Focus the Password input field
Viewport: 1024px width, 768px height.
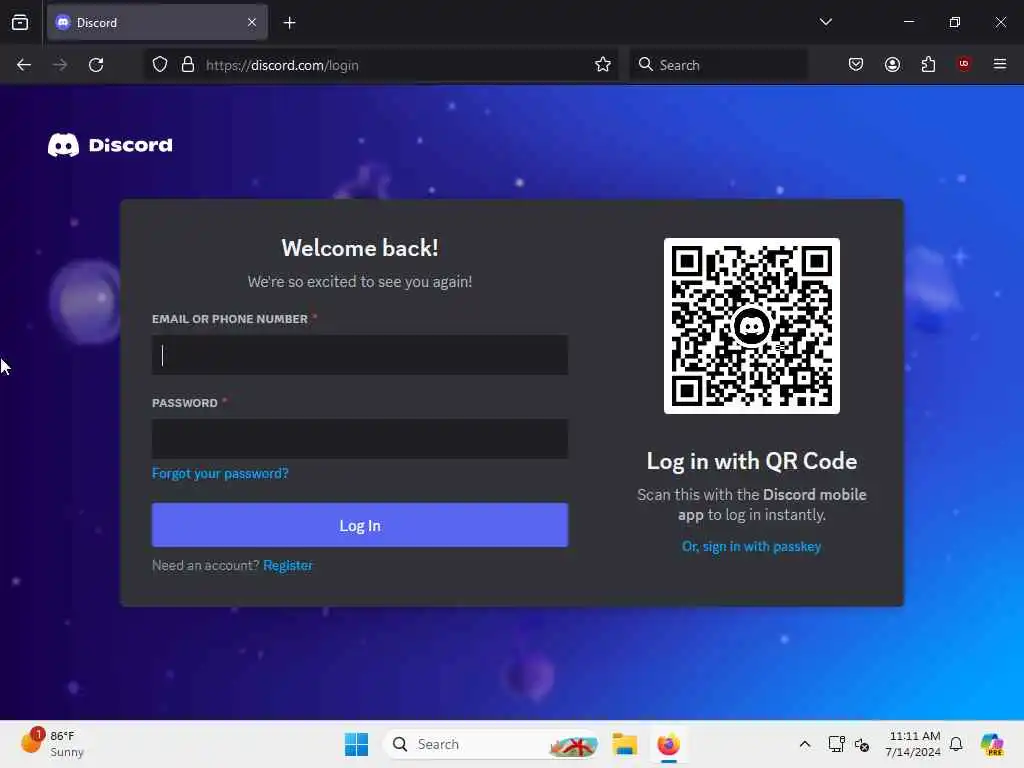tap(360, 438)
